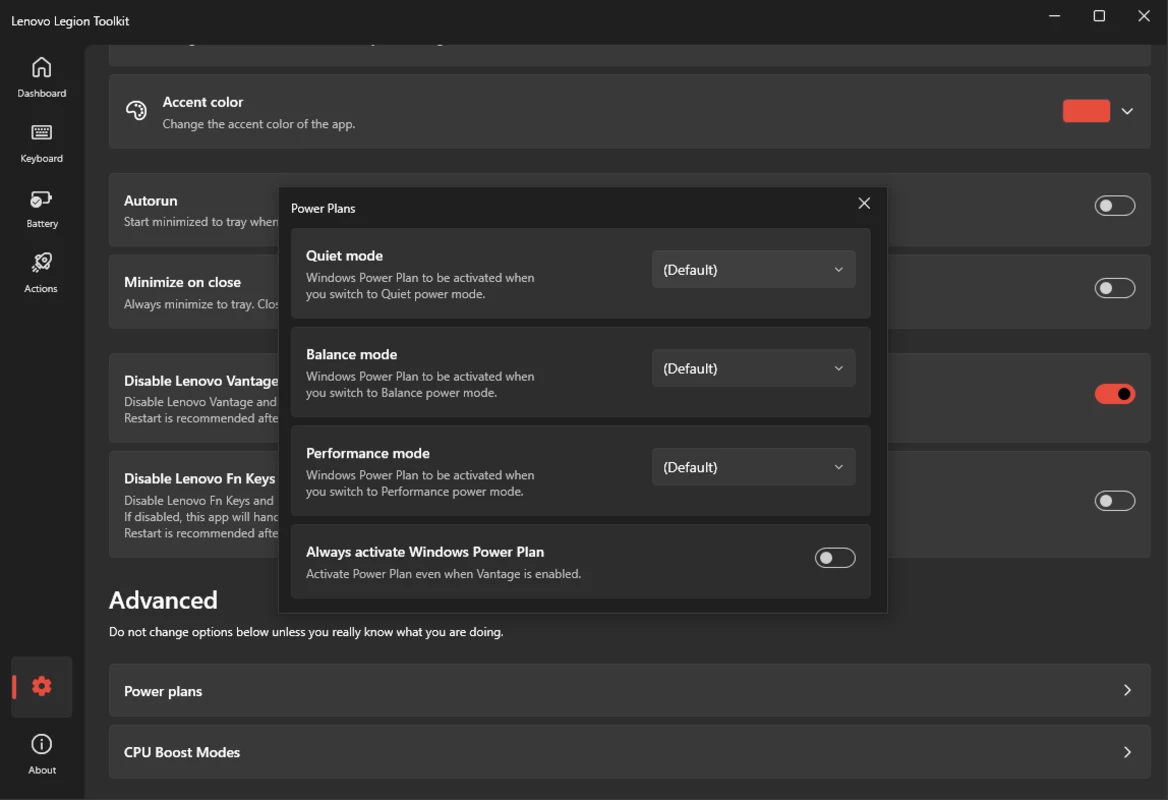The height and width of the screenshot is (800, 1168).
Task: Select the Settings gear icon
Action: pos(42,686)
